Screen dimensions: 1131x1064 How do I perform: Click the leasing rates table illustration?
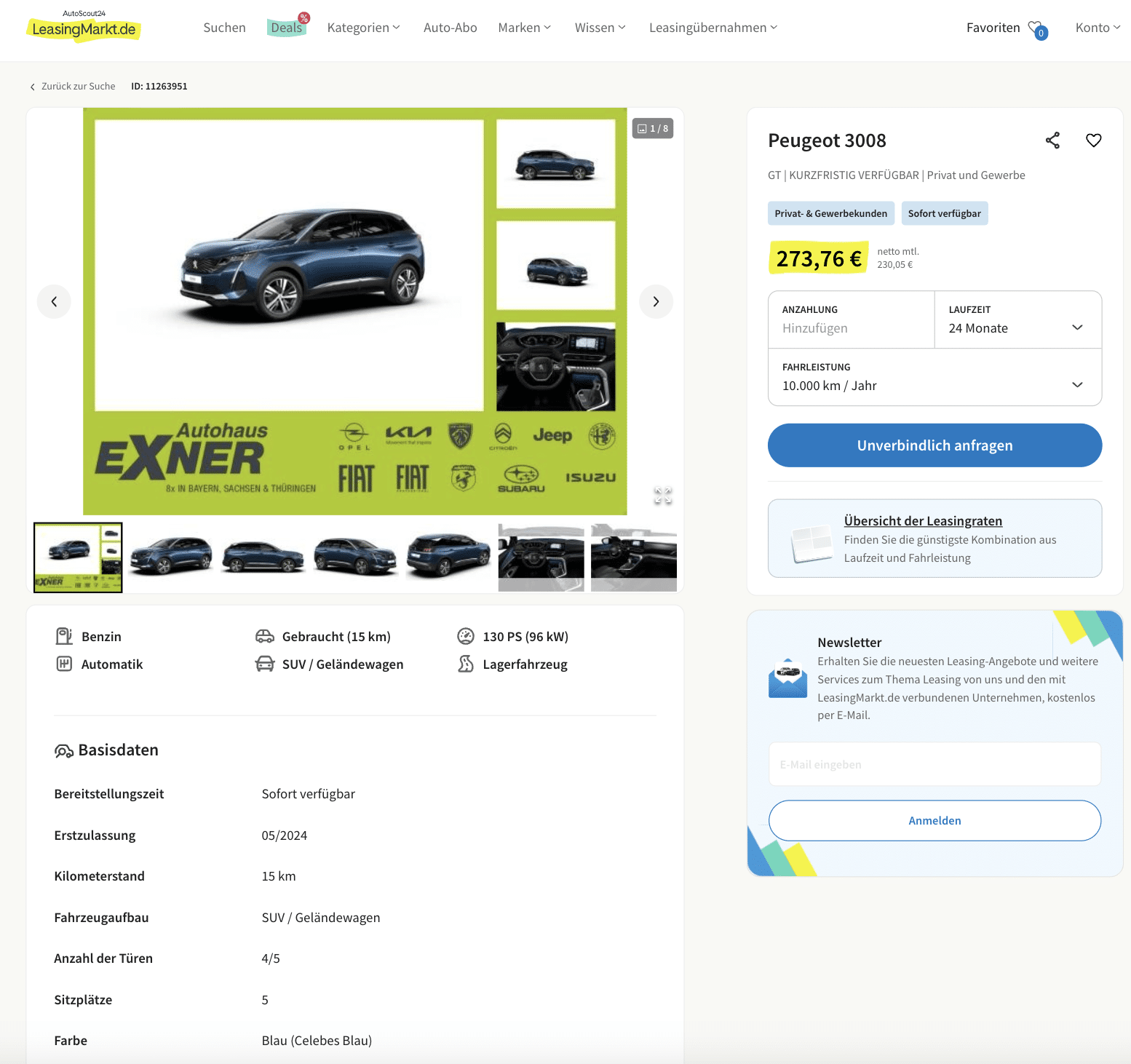(x=811, y=543)
